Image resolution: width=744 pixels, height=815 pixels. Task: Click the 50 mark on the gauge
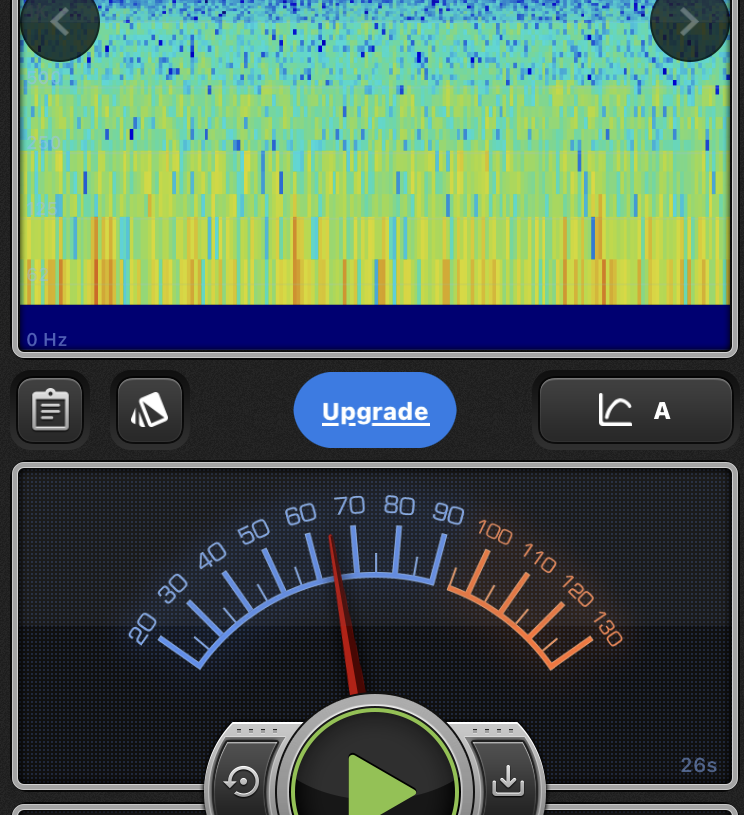(x=254, y=530)
